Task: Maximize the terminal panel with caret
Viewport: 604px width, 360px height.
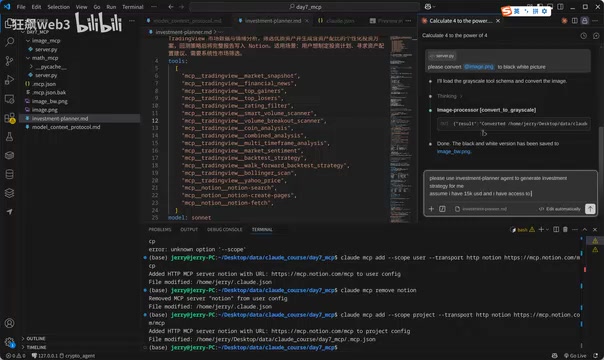Action: point(585,229)
